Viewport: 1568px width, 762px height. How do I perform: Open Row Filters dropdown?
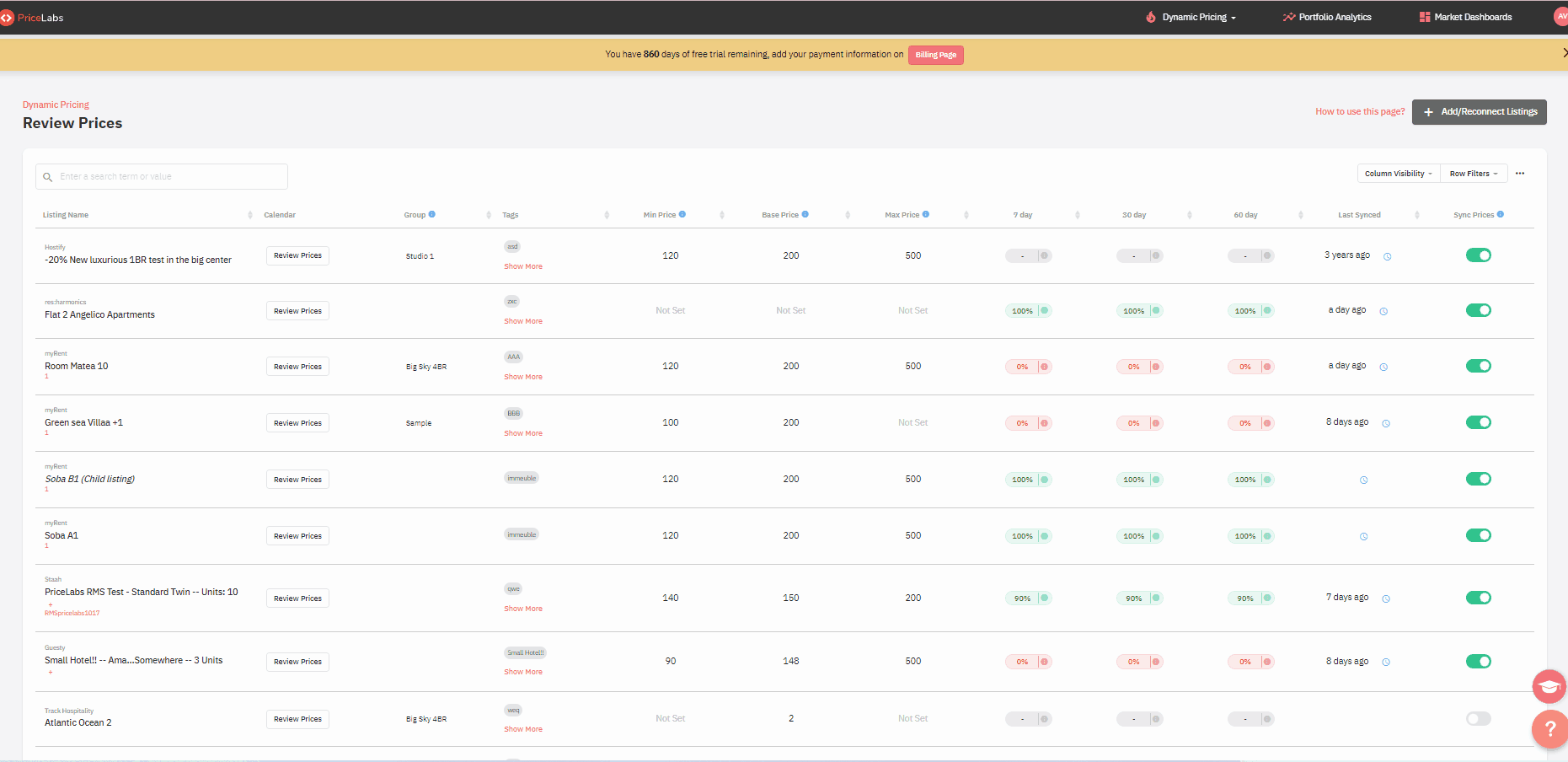click(1474, 174)
